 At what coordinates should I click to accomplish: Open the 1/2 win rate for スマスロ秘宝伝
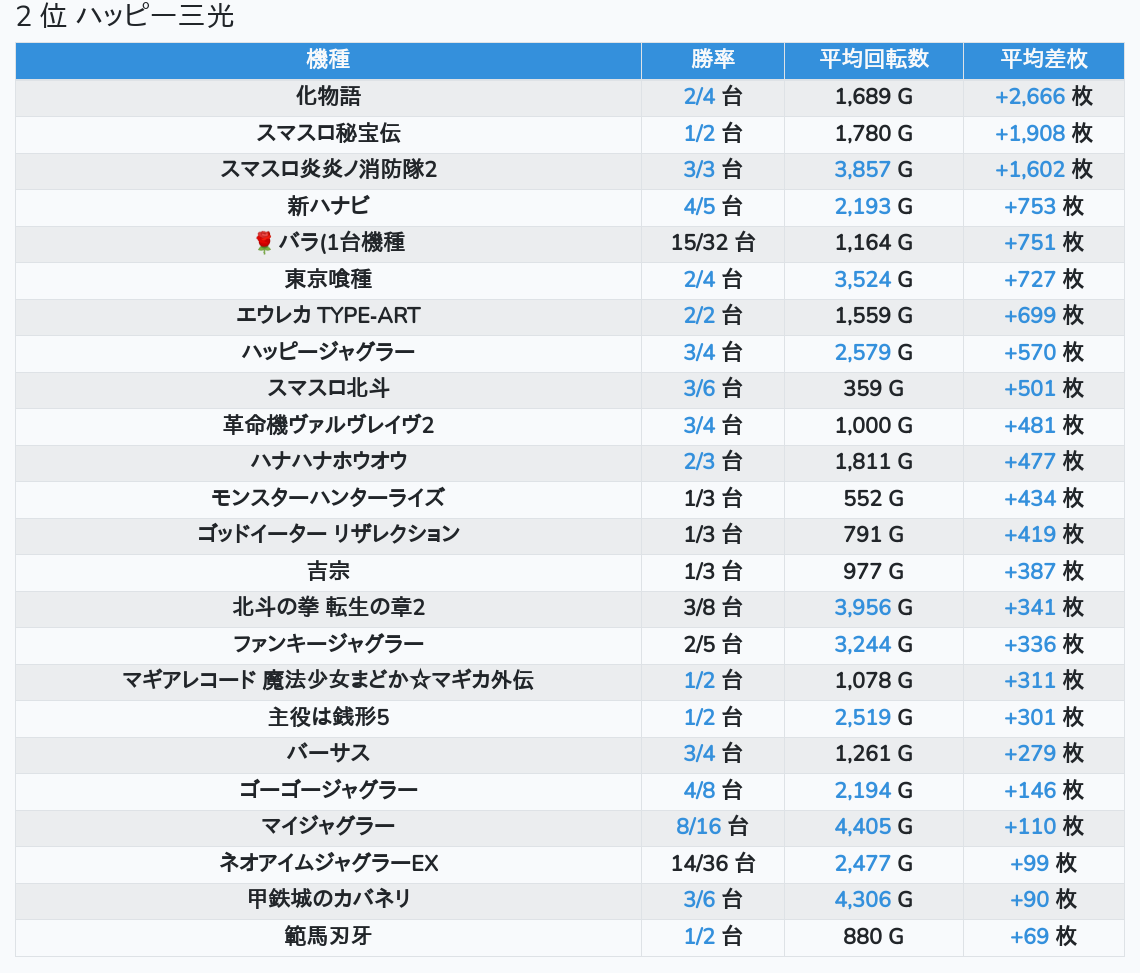(x=699, y=134)
